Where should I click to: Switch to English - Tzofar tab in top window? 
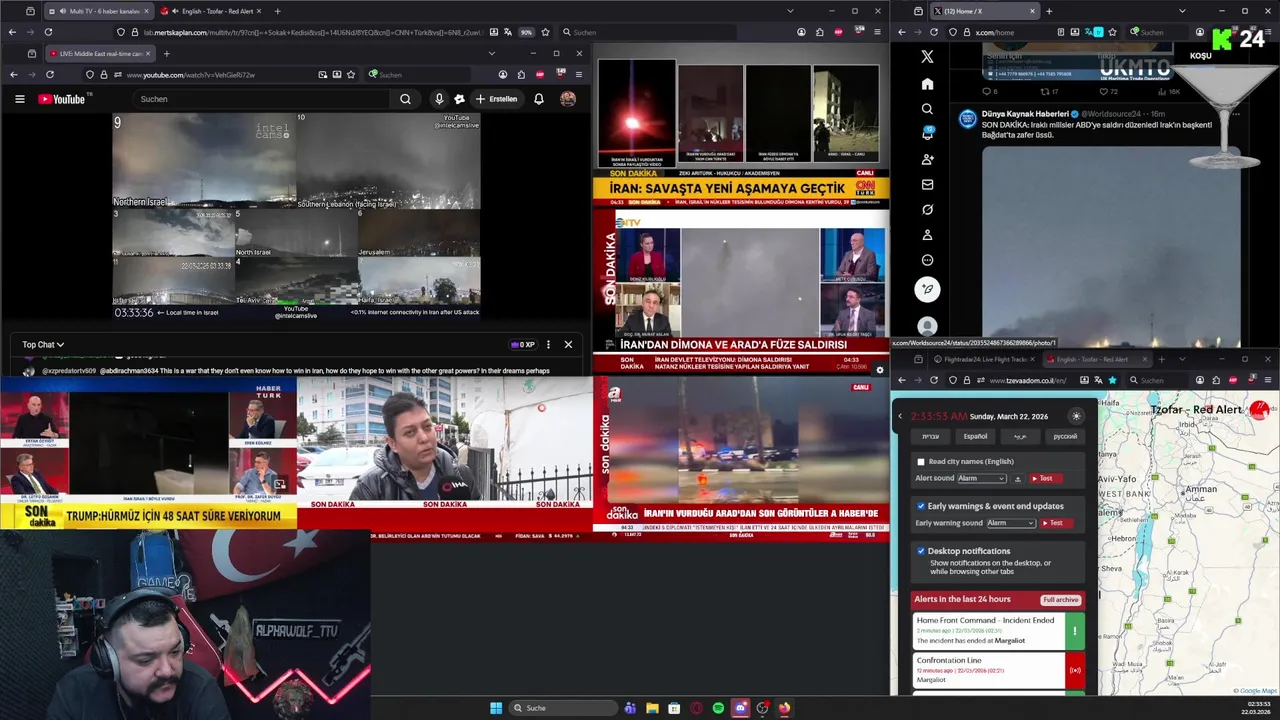(x=212, y=11)
